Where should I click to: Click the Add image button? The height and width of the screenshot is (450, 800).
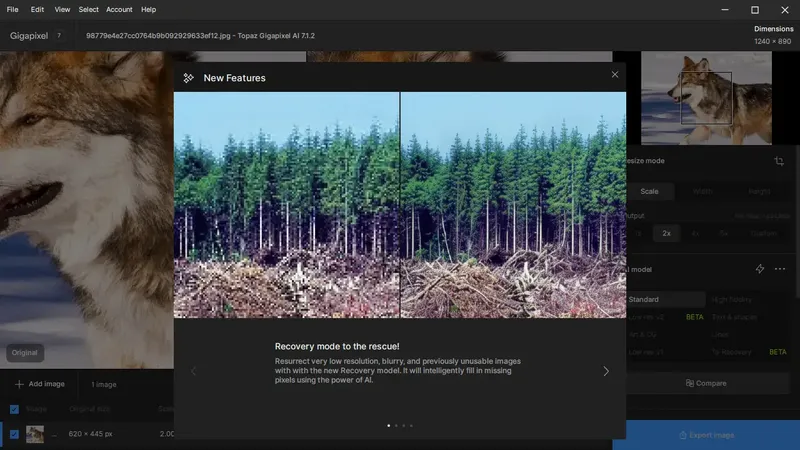40,384
